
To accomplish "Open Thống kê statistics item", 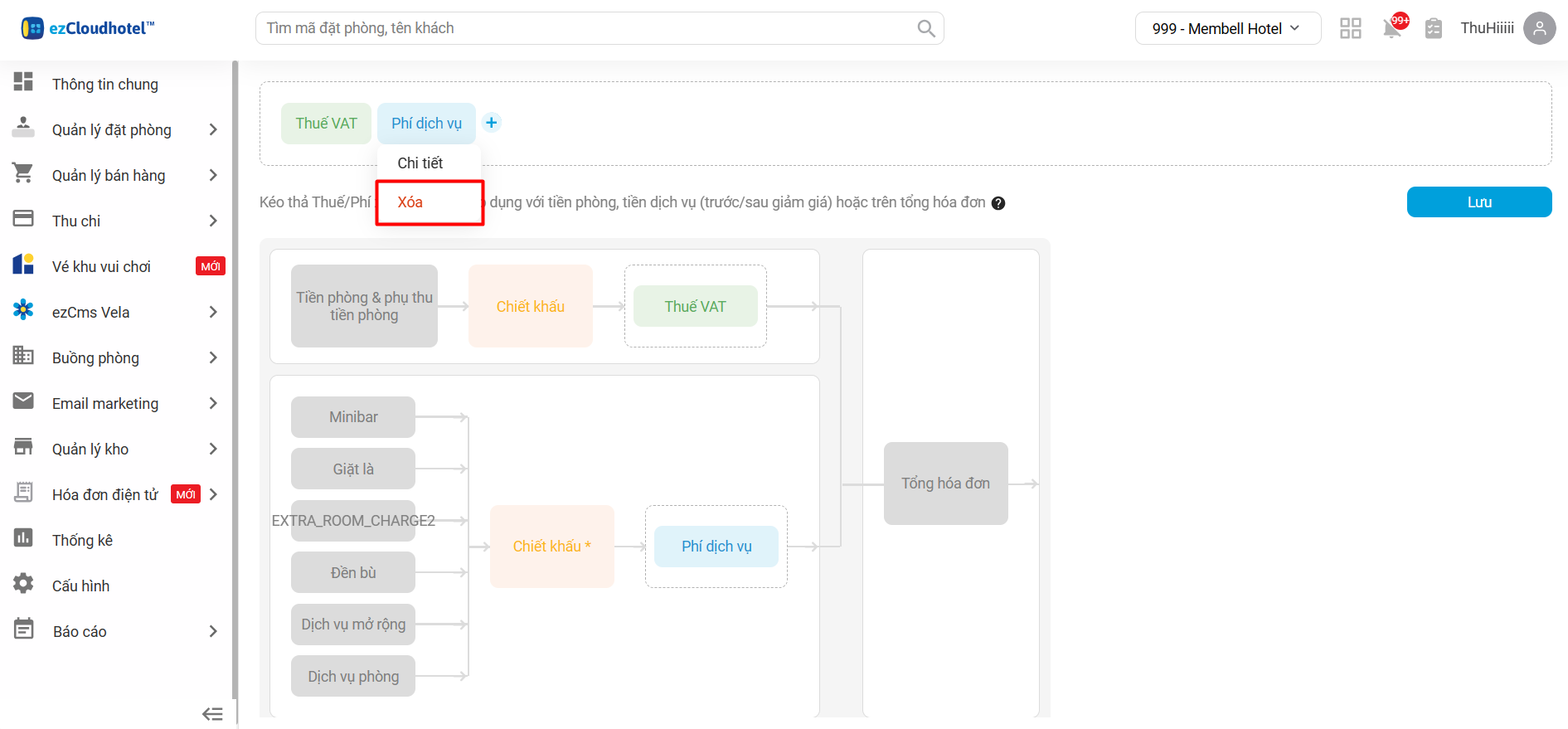I will (x=82, y=540).
